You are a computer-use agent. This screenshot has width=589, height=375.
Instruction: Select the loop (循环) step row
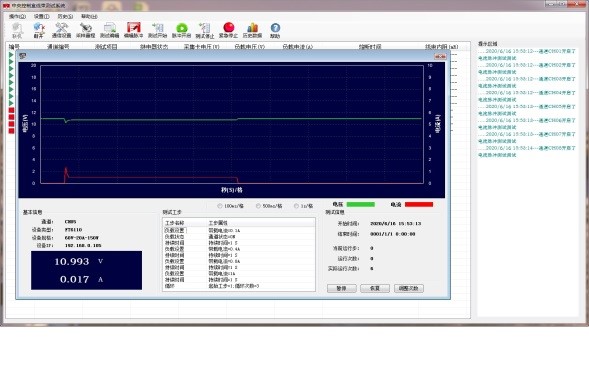[239, 286]
